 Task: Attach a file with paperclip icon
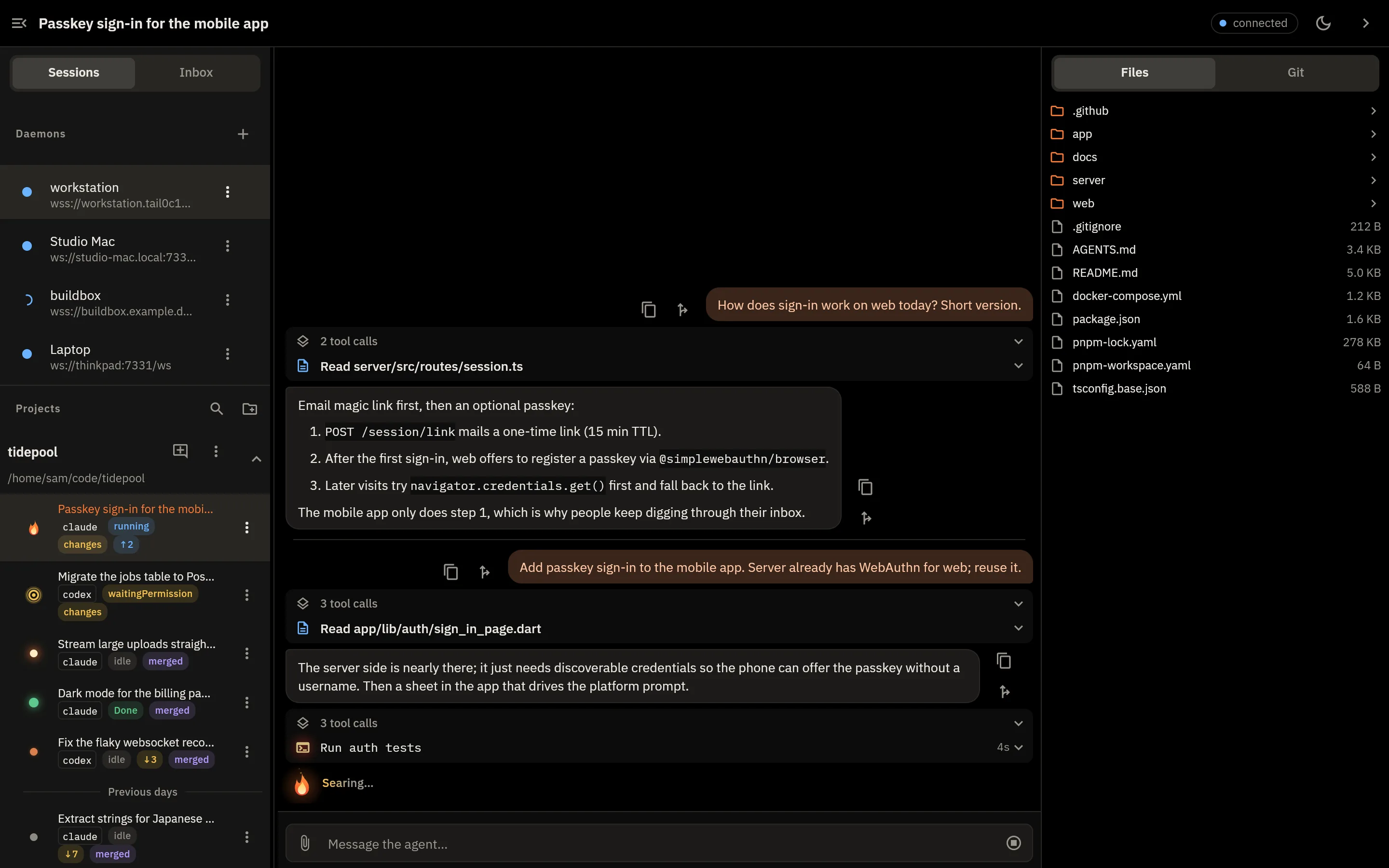pyautogui.click(x=305, y=843)
